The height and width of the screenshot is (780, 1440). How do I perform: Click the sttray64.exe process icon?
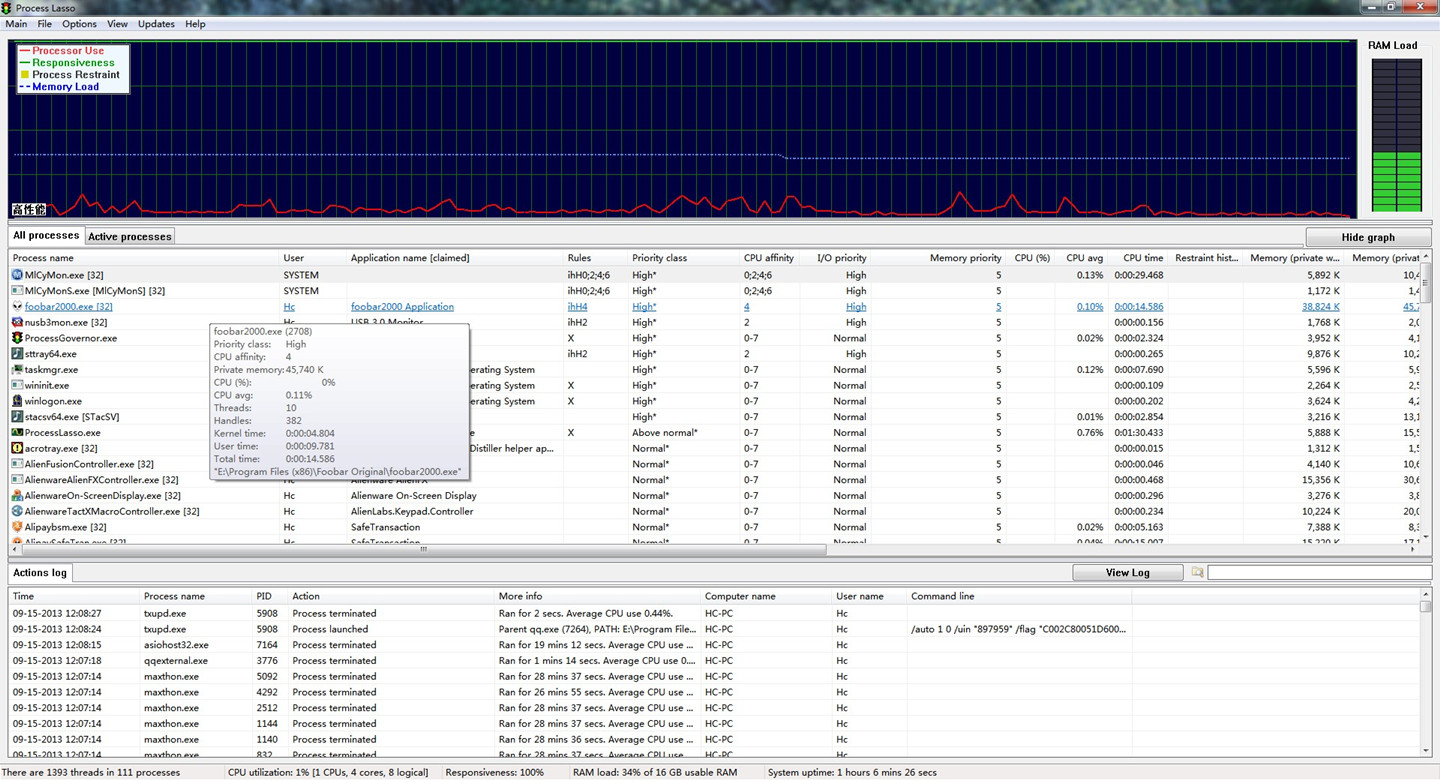[x=17, y=354]
